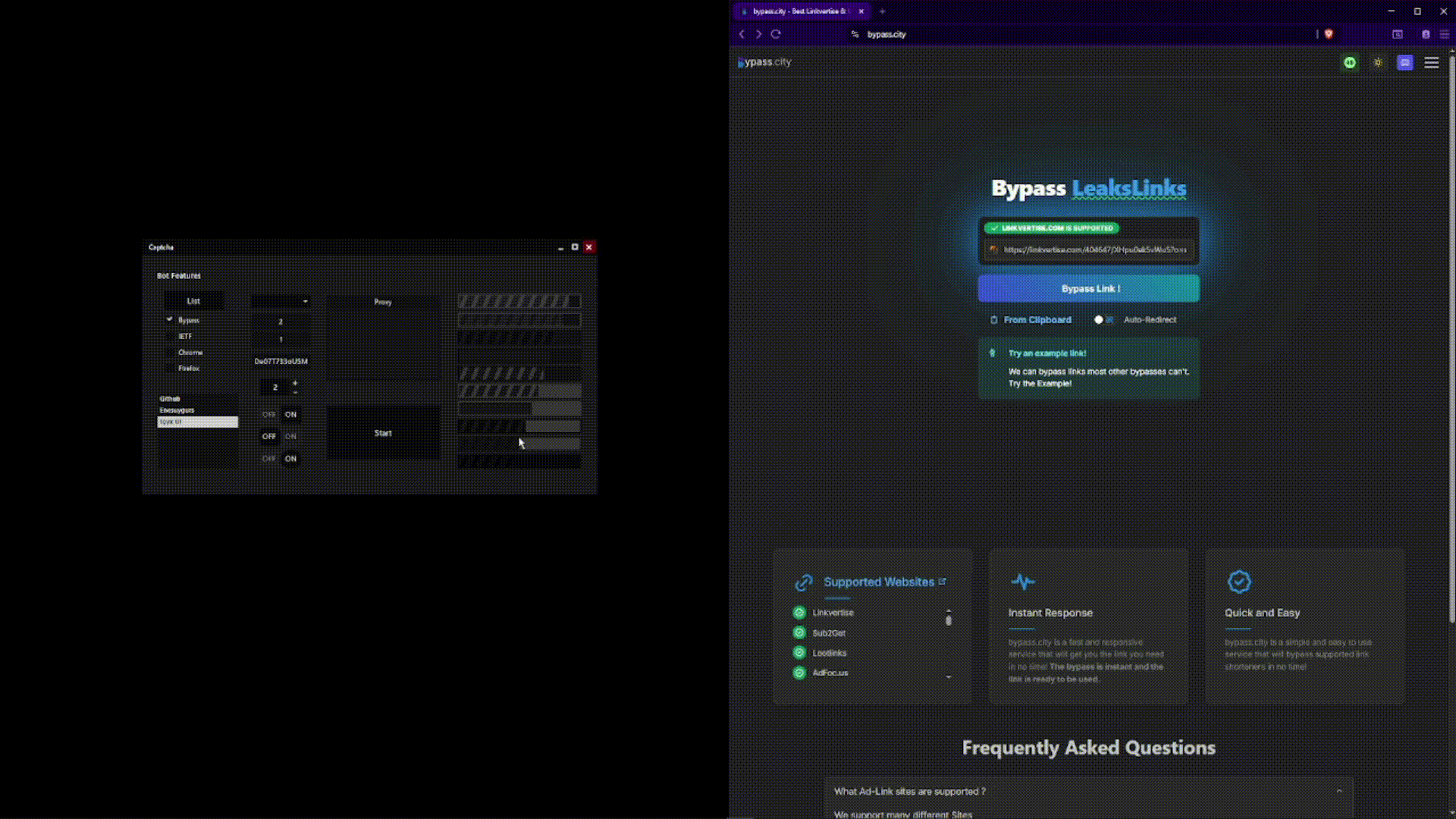Check the Chrome checkbox
Screen dimensions: 1456x819
[x=170, y=353]
